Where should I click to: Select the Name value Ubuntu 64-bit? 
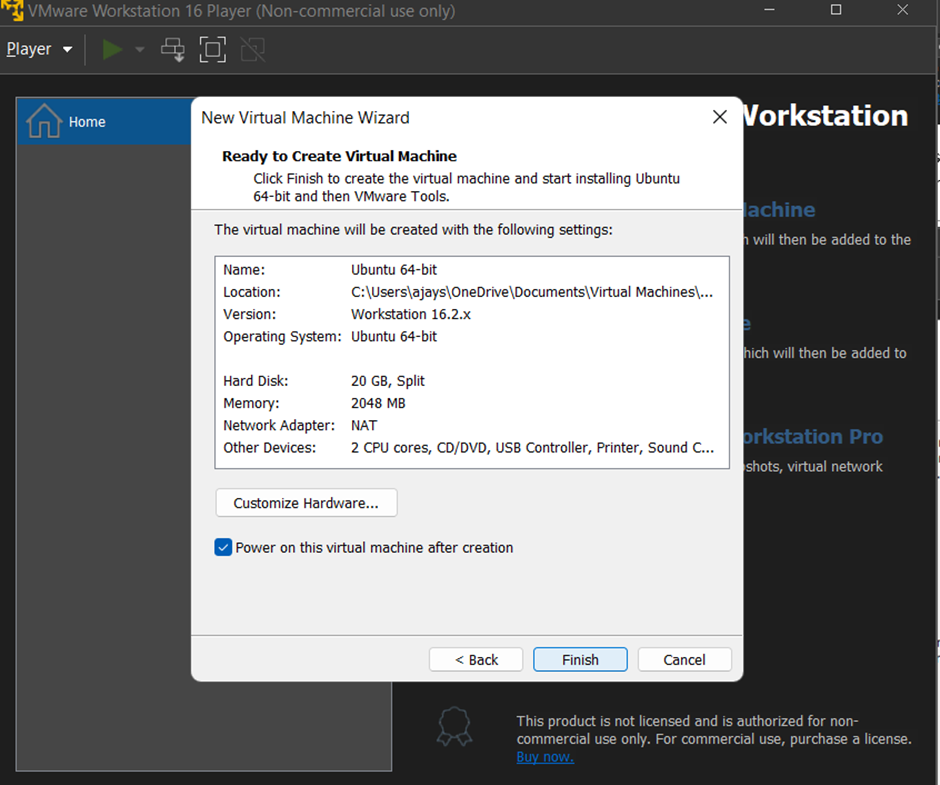[394, 270]
